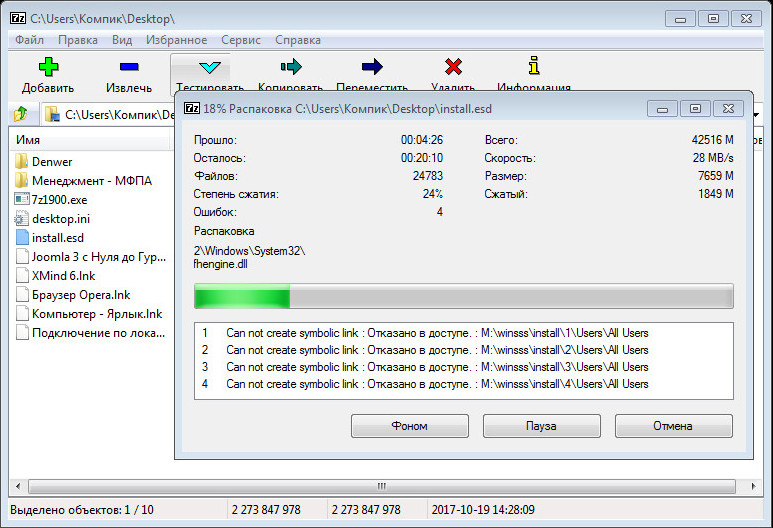This screenshot has width=773, height=528.
Task: Click error line 2 about install\2\Users
Action: [x=425, y=350]
